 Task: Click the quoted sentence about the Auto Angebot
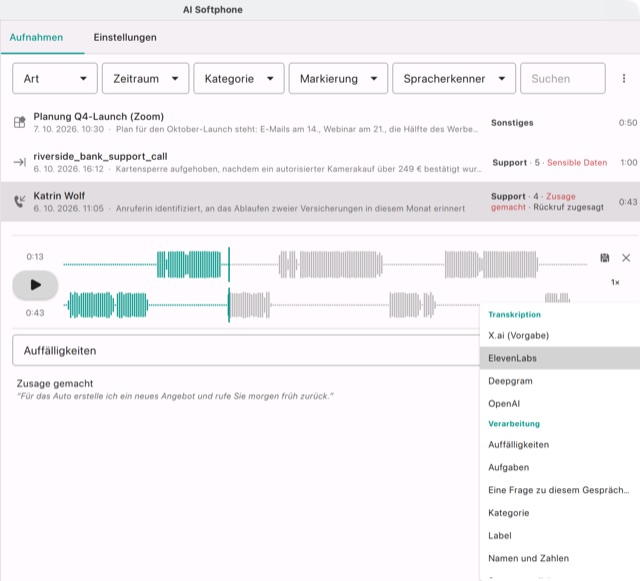click(175, 396)
